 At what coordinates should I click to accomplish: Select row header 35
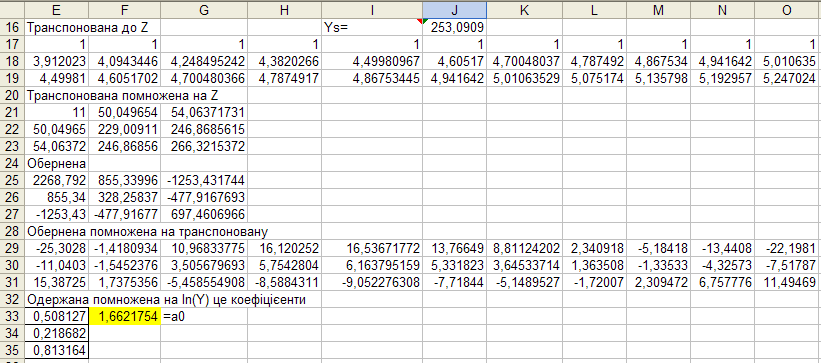tap(12, 350)
